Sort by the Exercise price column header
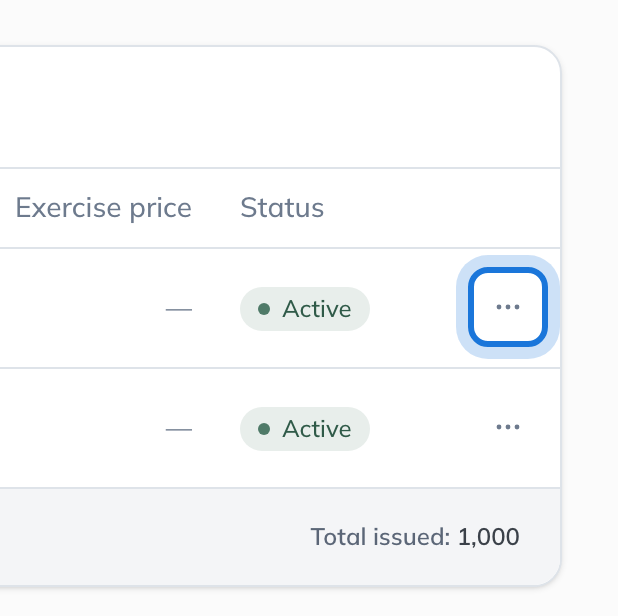 103,208
